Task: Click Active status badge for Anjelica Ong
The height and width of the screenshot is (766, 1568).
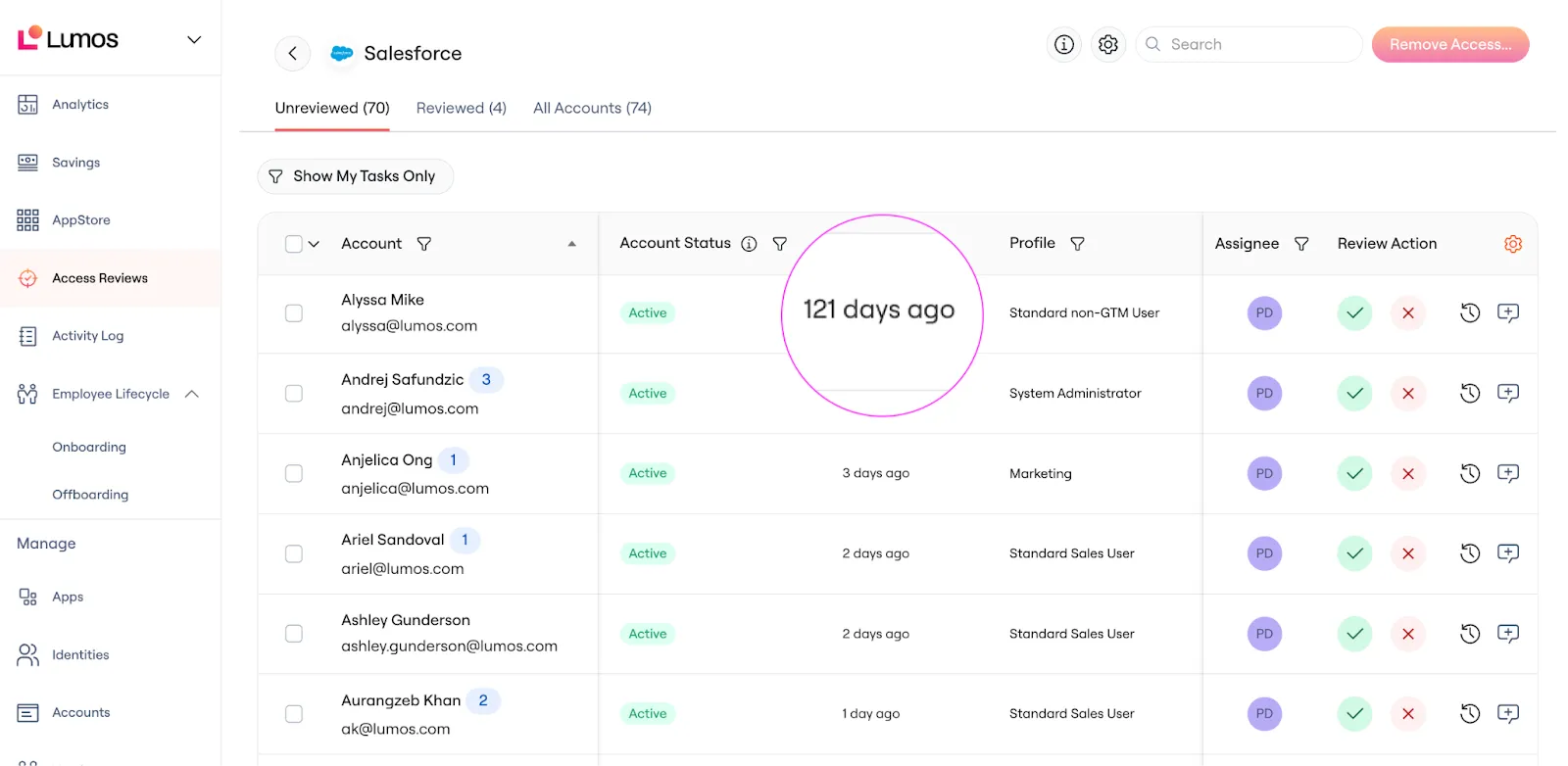Action: tap(648, 474)
